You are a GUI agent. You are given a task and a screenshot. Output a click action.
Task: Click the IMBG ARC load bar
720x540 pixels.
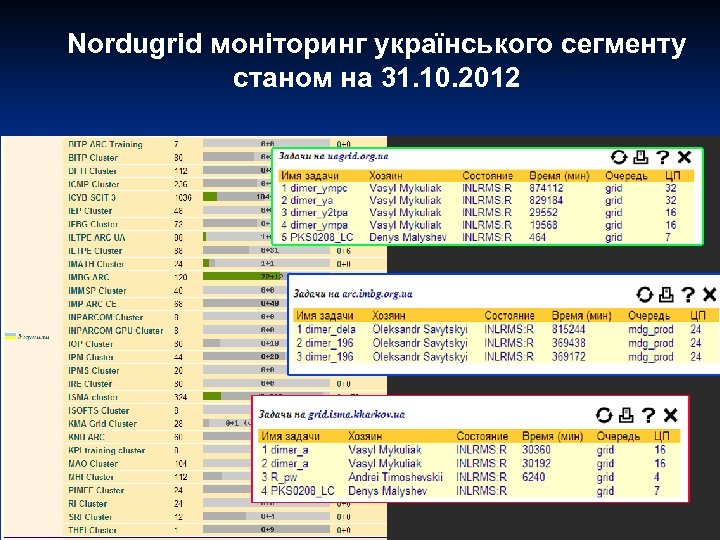(244, 277)
